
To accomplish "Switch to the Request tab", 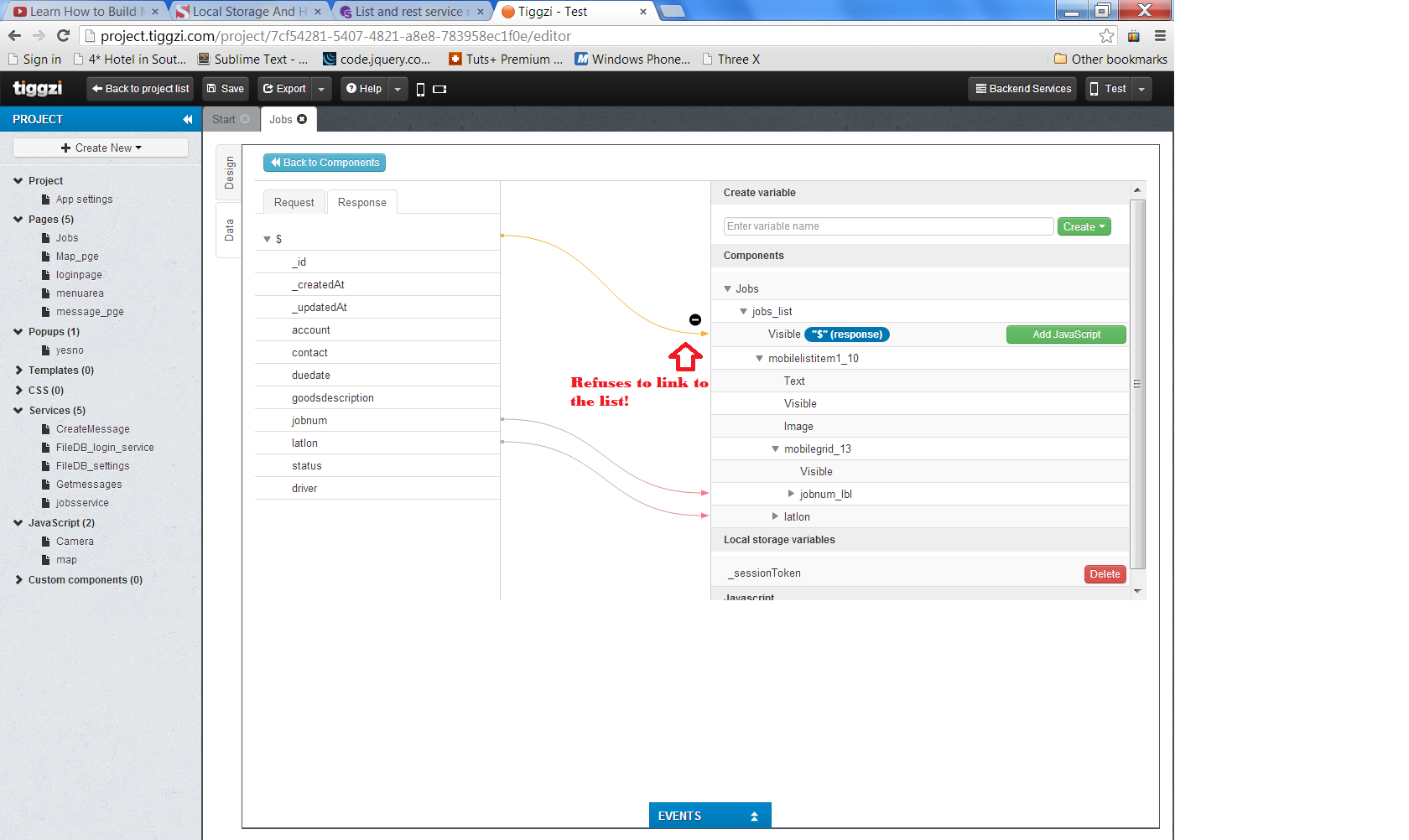I will pyautogui.click(x=294, y=202).
